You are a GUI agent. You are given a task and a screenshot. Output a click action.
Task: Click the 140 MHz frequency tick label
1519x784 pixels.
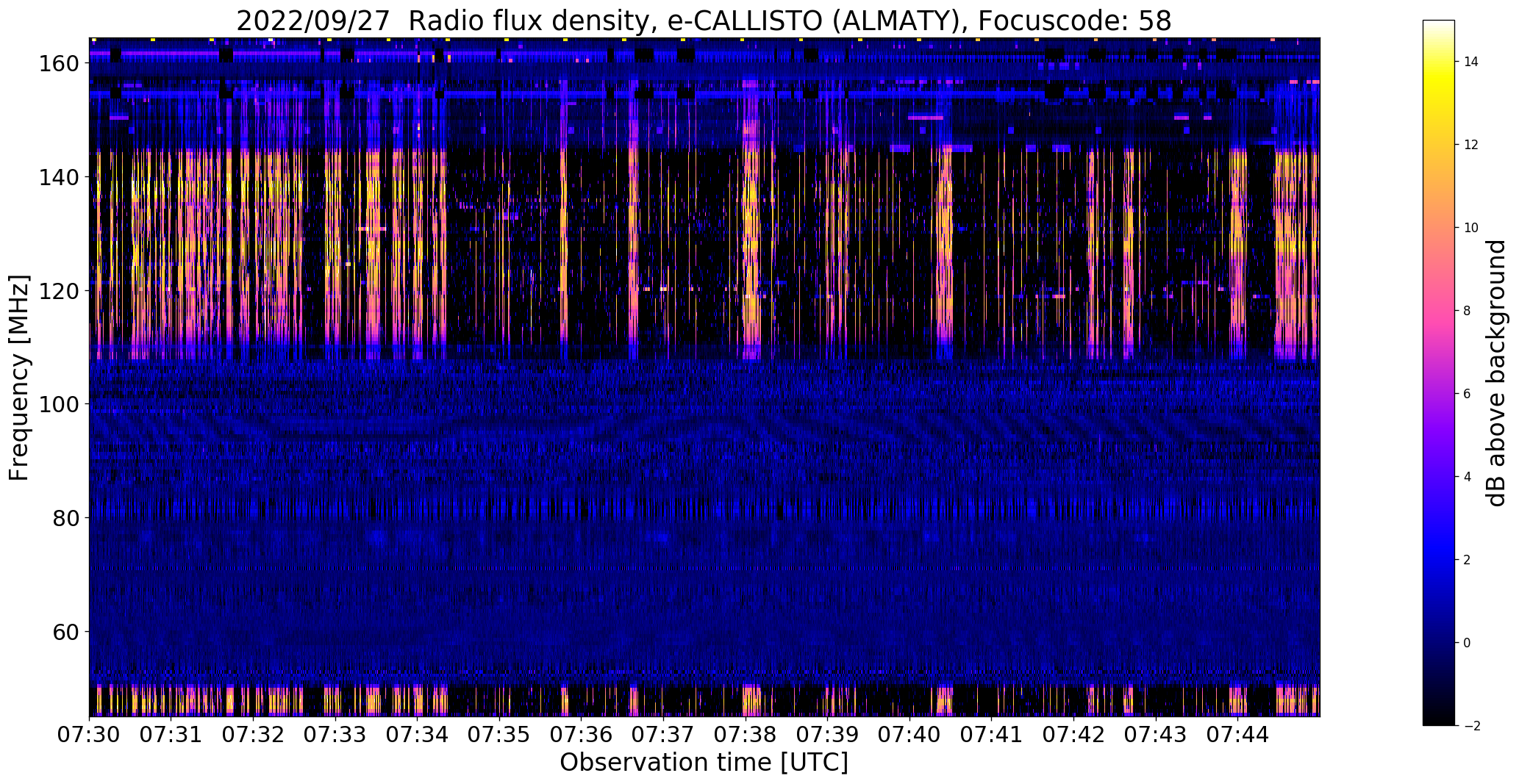click(x=59, y=177)
